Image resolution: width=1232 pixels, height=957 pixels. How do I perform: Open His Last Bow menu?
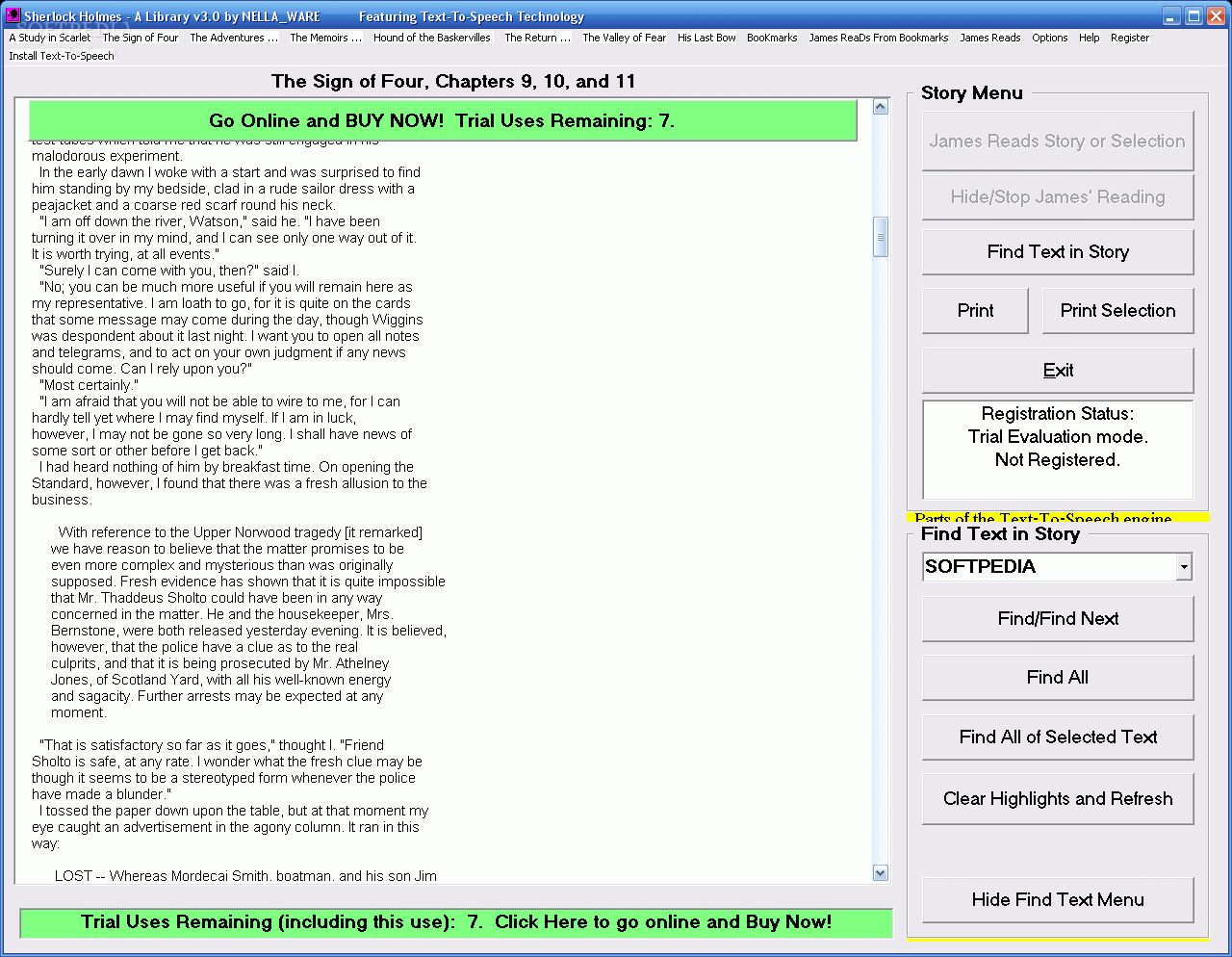pos(706,38)
